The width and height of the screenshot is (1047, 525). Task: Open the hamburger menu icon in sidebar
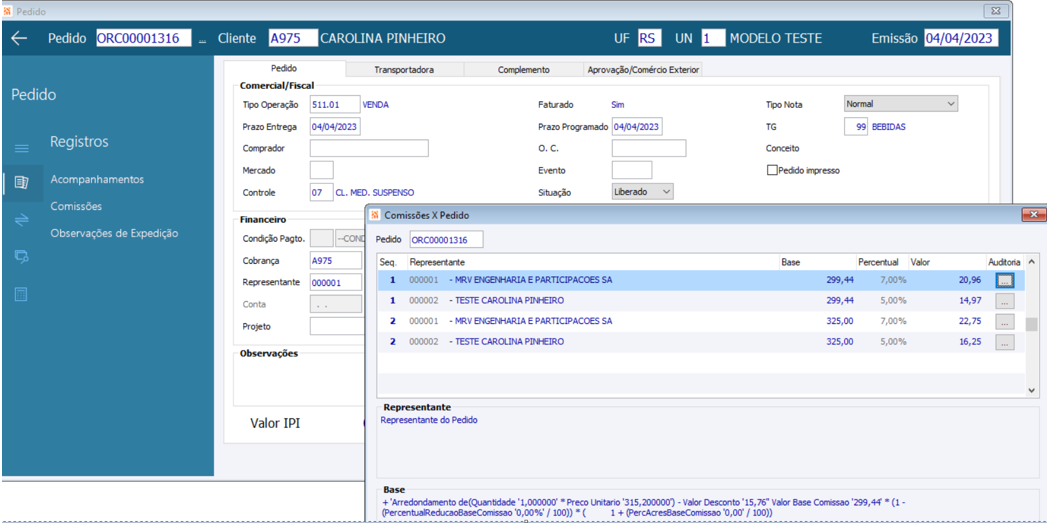coord(21,148)
